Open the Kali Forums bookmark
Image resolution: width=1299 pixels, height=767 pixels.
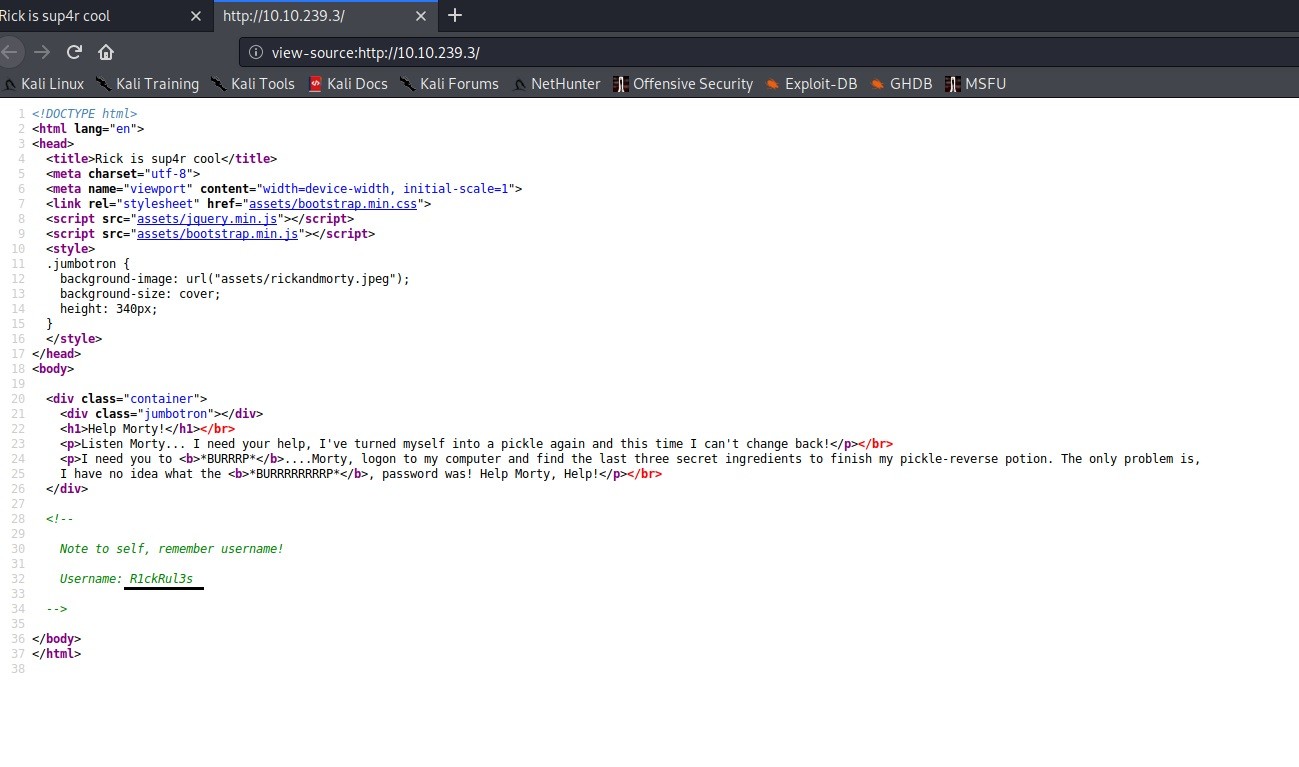point(449,84)
